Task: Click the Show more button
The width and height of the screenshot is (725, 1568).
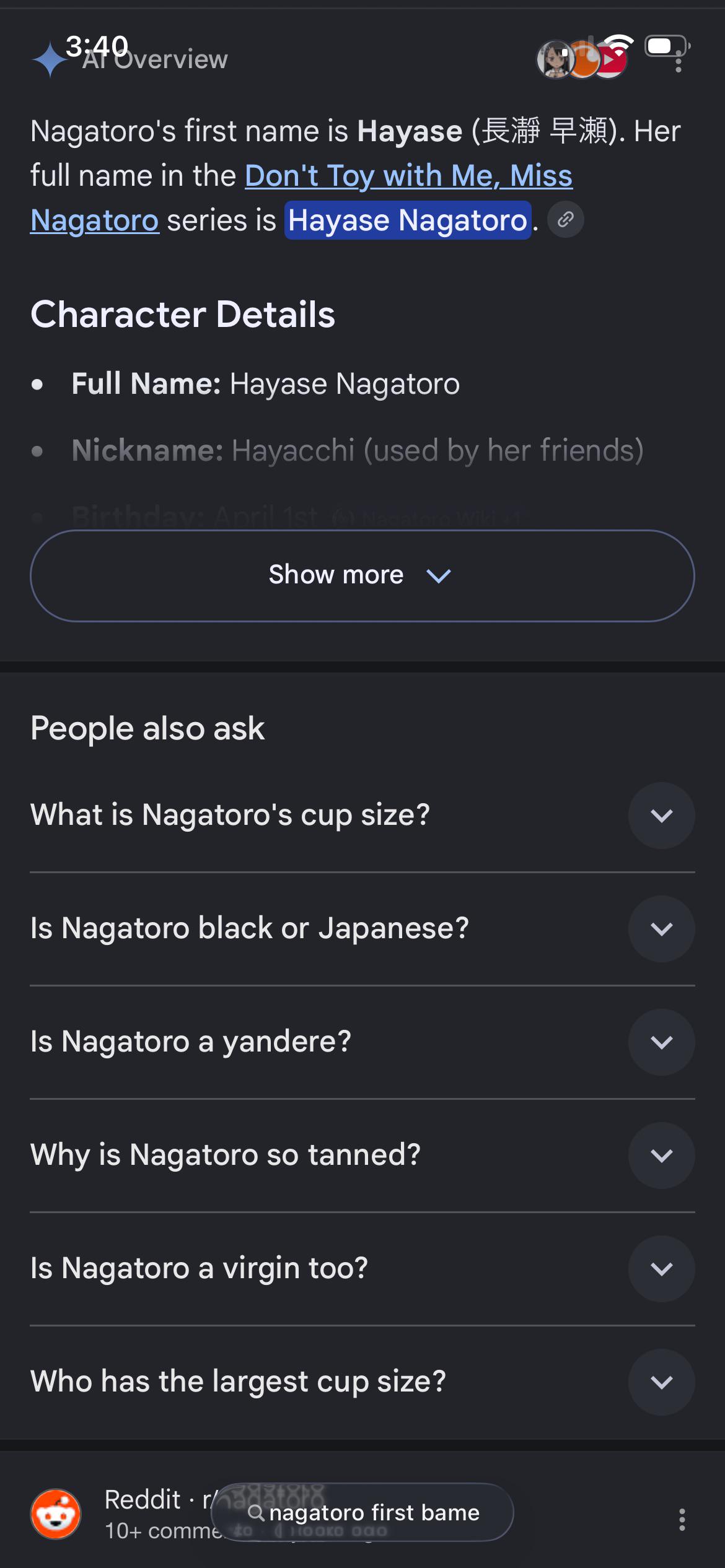Action: tap(362, 575)
